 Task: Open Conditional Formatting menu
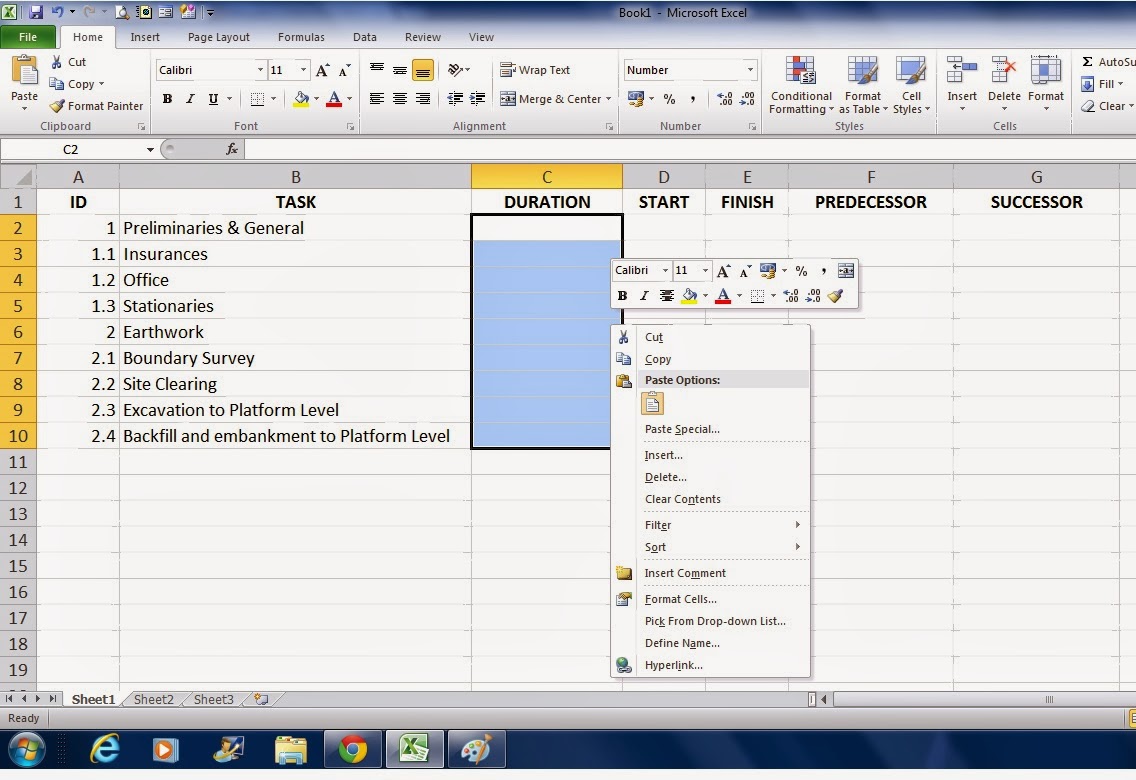coord(801,85)
